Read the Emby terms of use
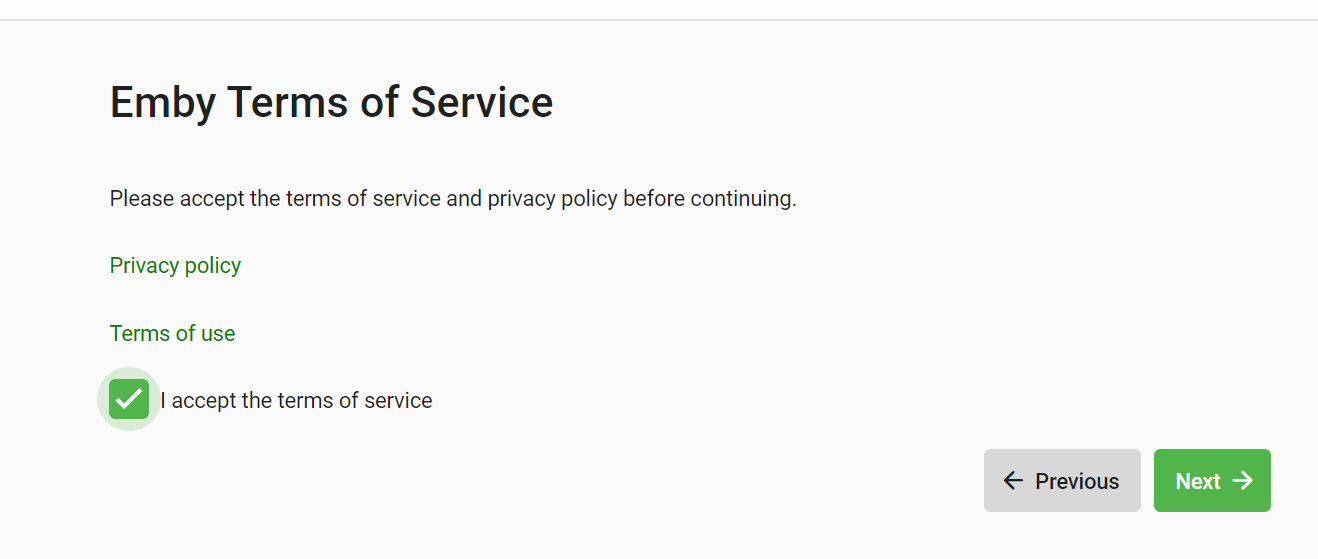This screenshot has height=559, width=1318. click(x=172, y=333)
